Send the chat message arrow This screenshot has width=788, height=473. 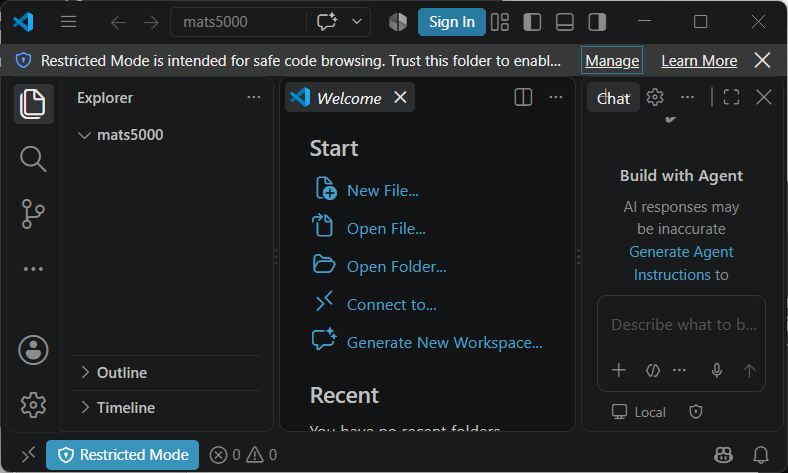point(749,370)
